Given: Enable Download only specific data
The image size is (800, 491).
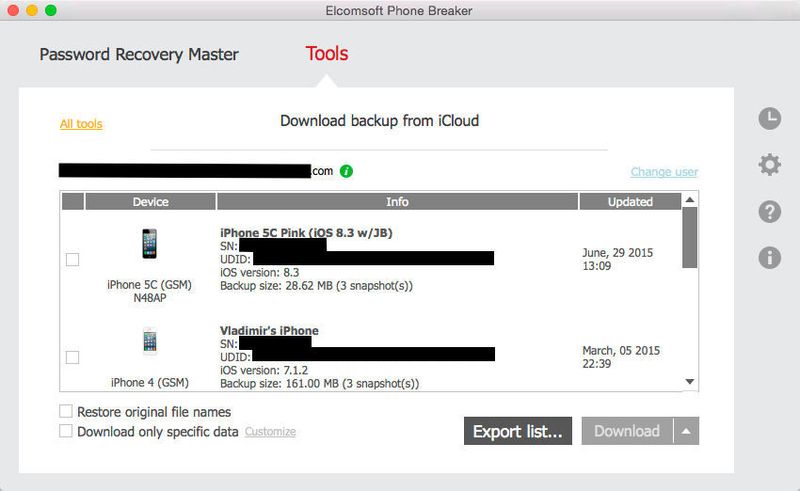Looking at the screenshot, I should tap(66, 431).
